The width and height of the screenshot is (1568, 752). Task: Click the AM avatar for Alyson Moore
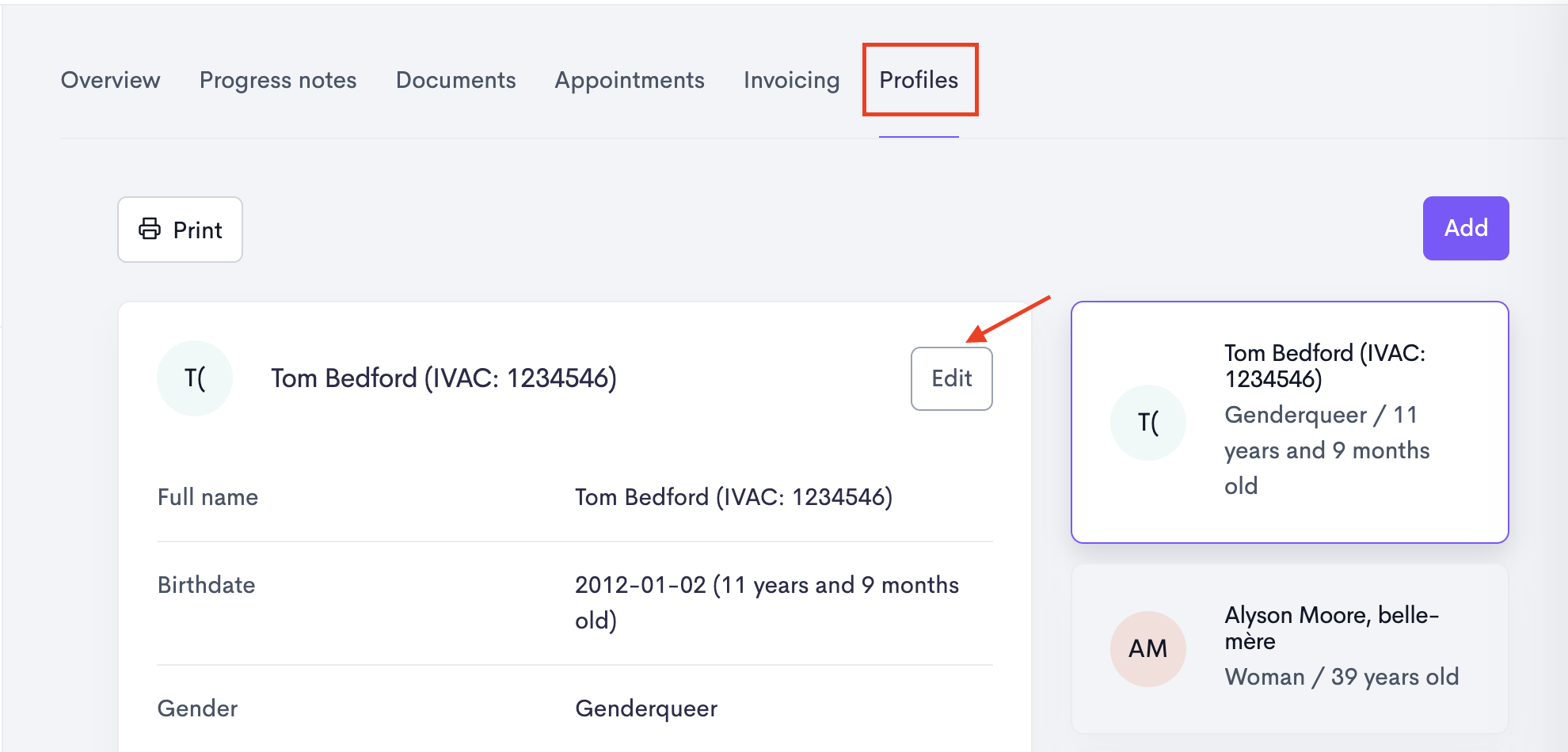point(1148,649)
